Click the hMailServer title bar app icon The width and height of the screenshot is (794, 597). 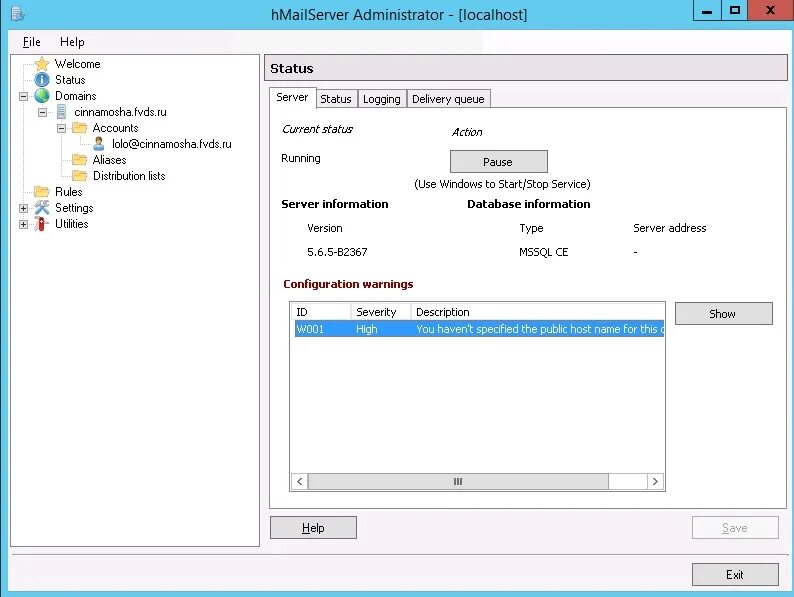[x=18, y=14]
